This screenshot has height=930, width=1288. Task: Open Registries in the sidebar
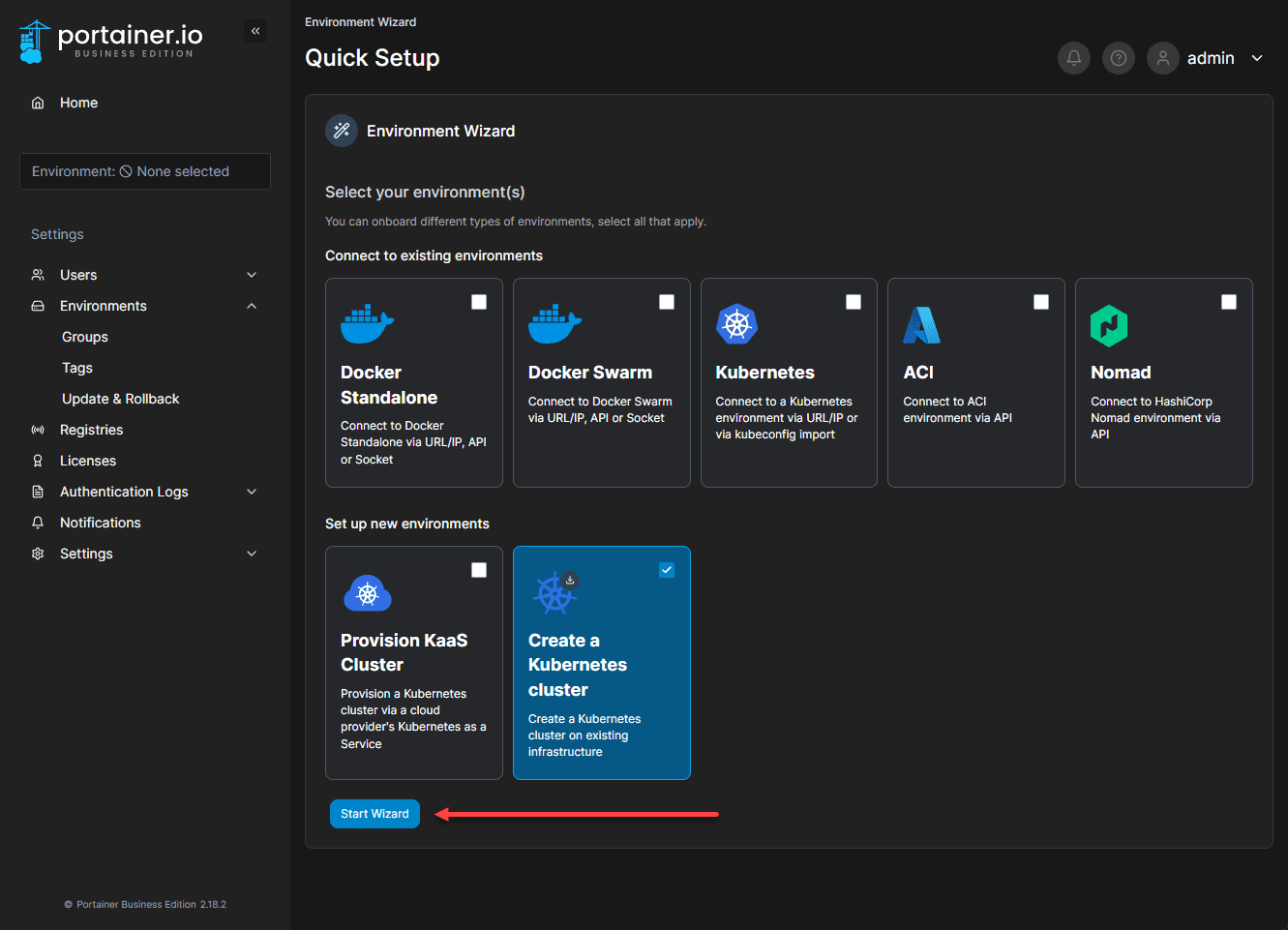pyautogui.click(x=91, y=430)
